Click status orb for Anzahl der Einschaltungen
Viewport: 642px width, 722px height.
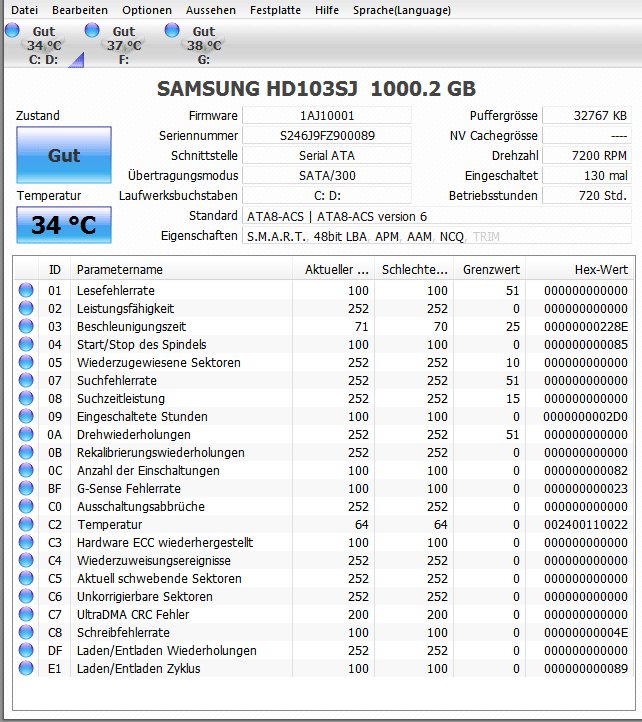click(26, 470)
